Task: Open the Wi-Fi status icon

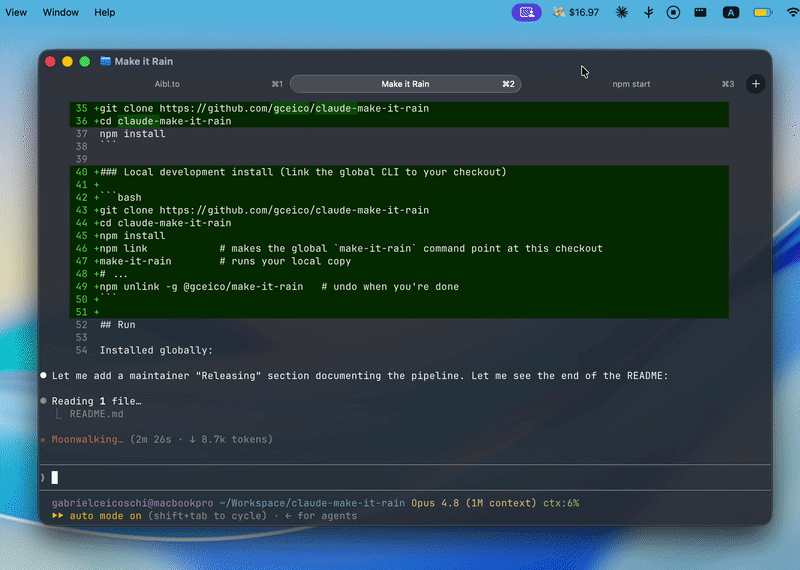Action: point(793,12)
